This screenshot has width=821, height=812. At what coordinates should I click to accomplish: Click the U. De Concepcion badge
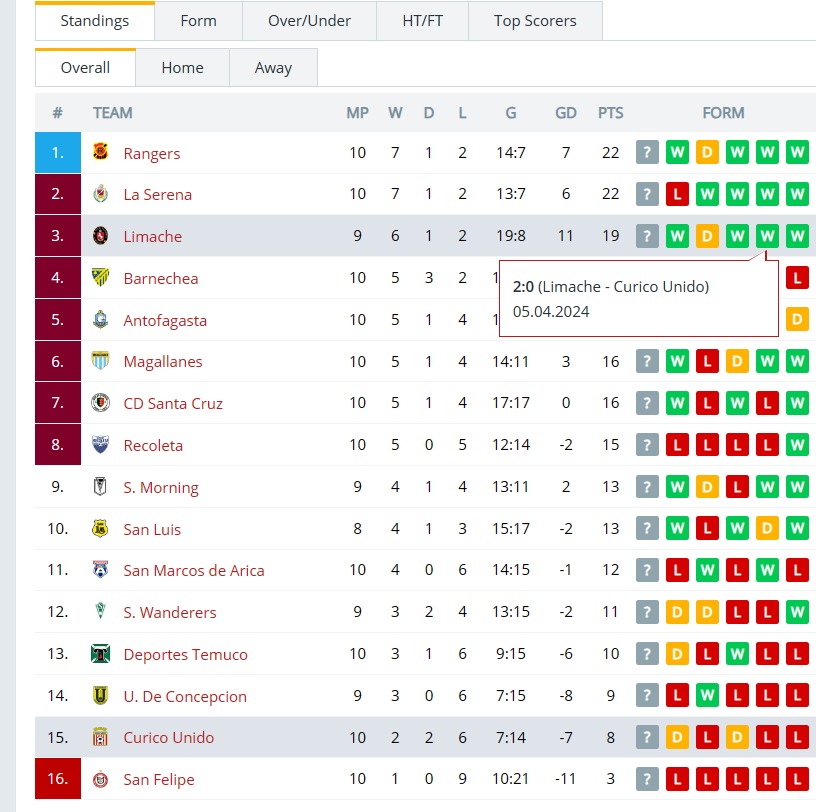101,696
